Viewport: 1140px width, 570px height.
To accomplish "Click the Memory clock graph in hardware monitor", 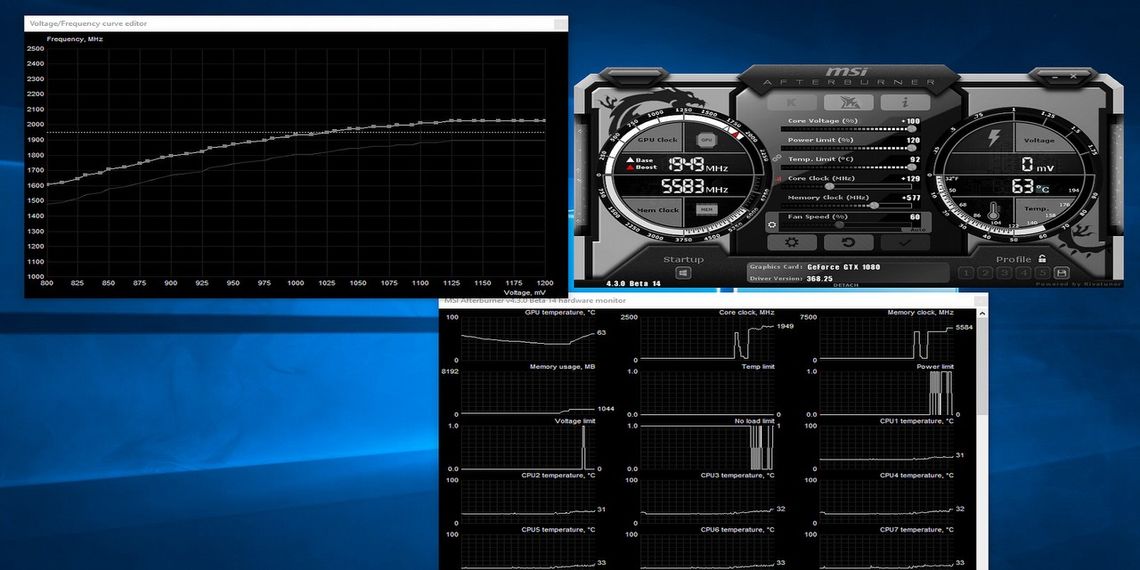I will coord(886,339).
